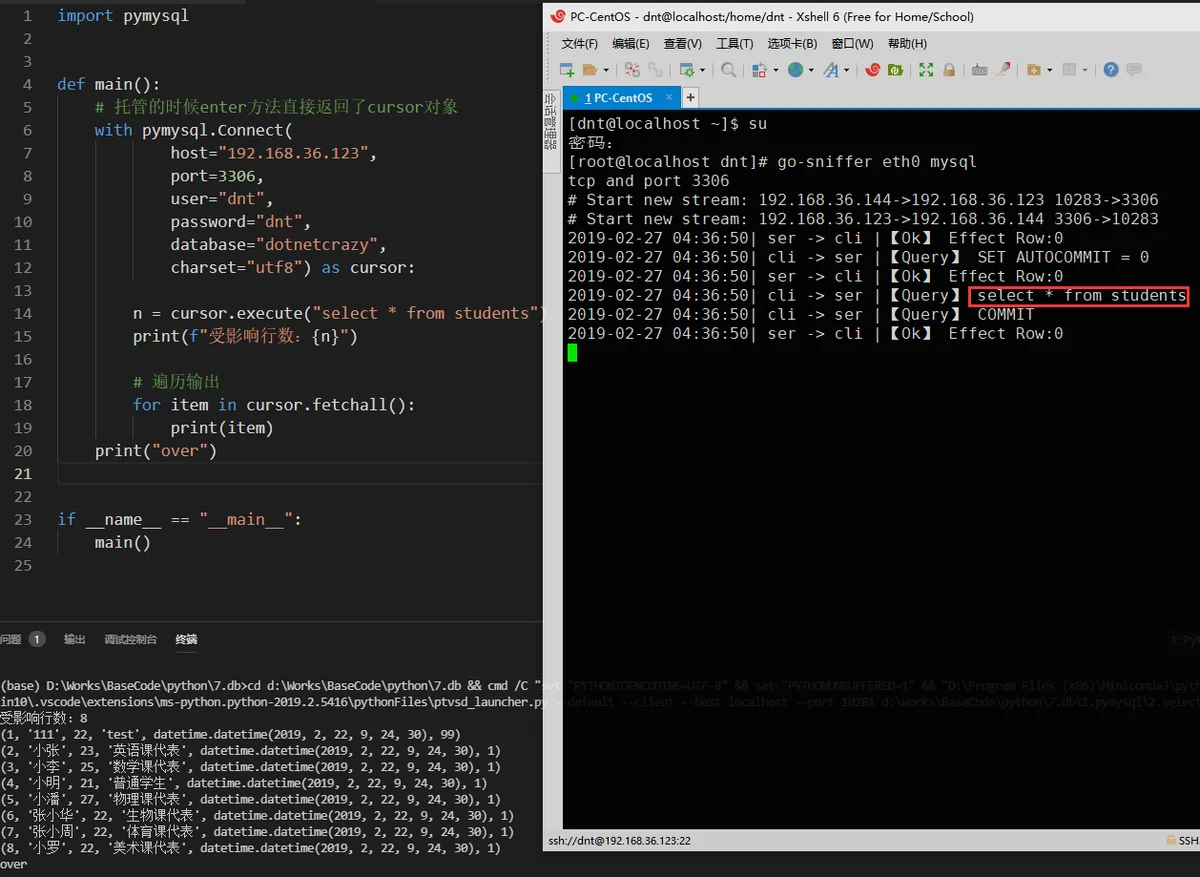
Task: Click the Xshell app icon in title bar
Action: pos(558,16)
